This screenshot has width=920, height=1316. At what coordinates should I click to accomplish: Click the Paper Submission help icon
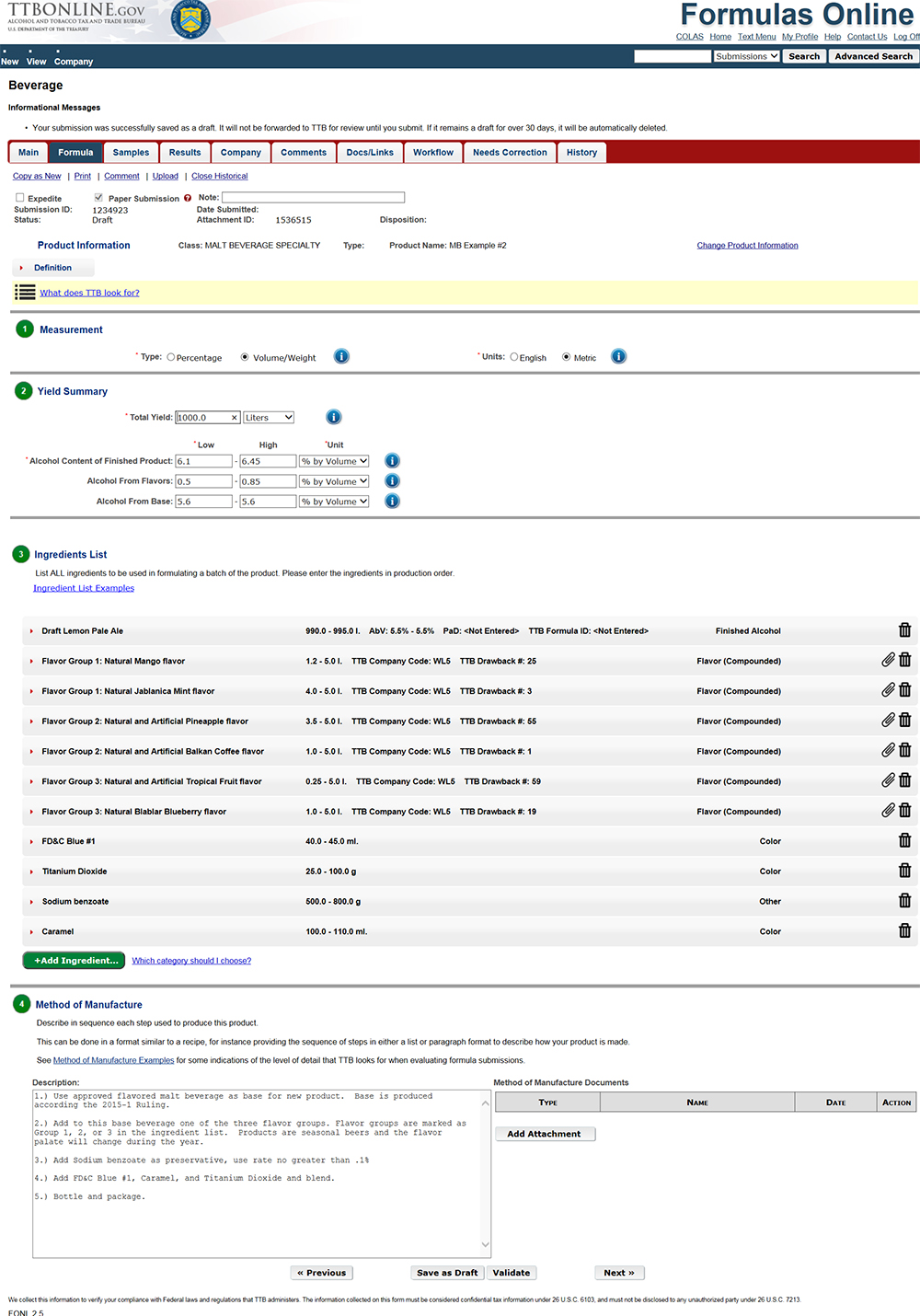pos(188,198)
